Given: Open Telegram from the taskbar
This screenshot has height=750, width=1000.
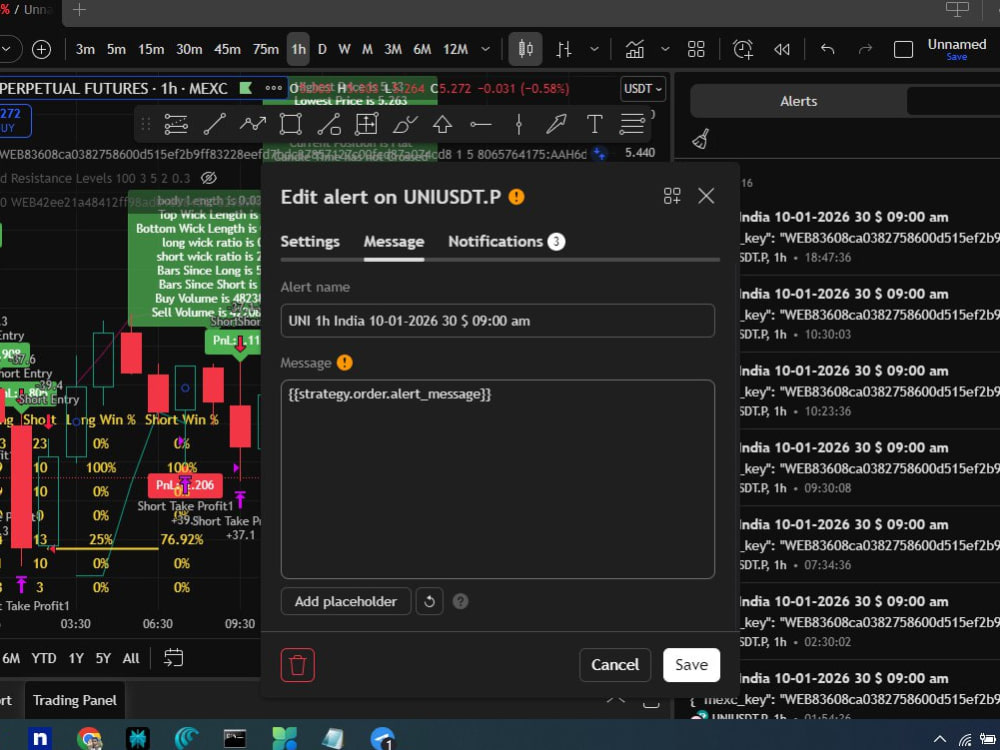Looking at the screenshot, I should pos(383,739).
